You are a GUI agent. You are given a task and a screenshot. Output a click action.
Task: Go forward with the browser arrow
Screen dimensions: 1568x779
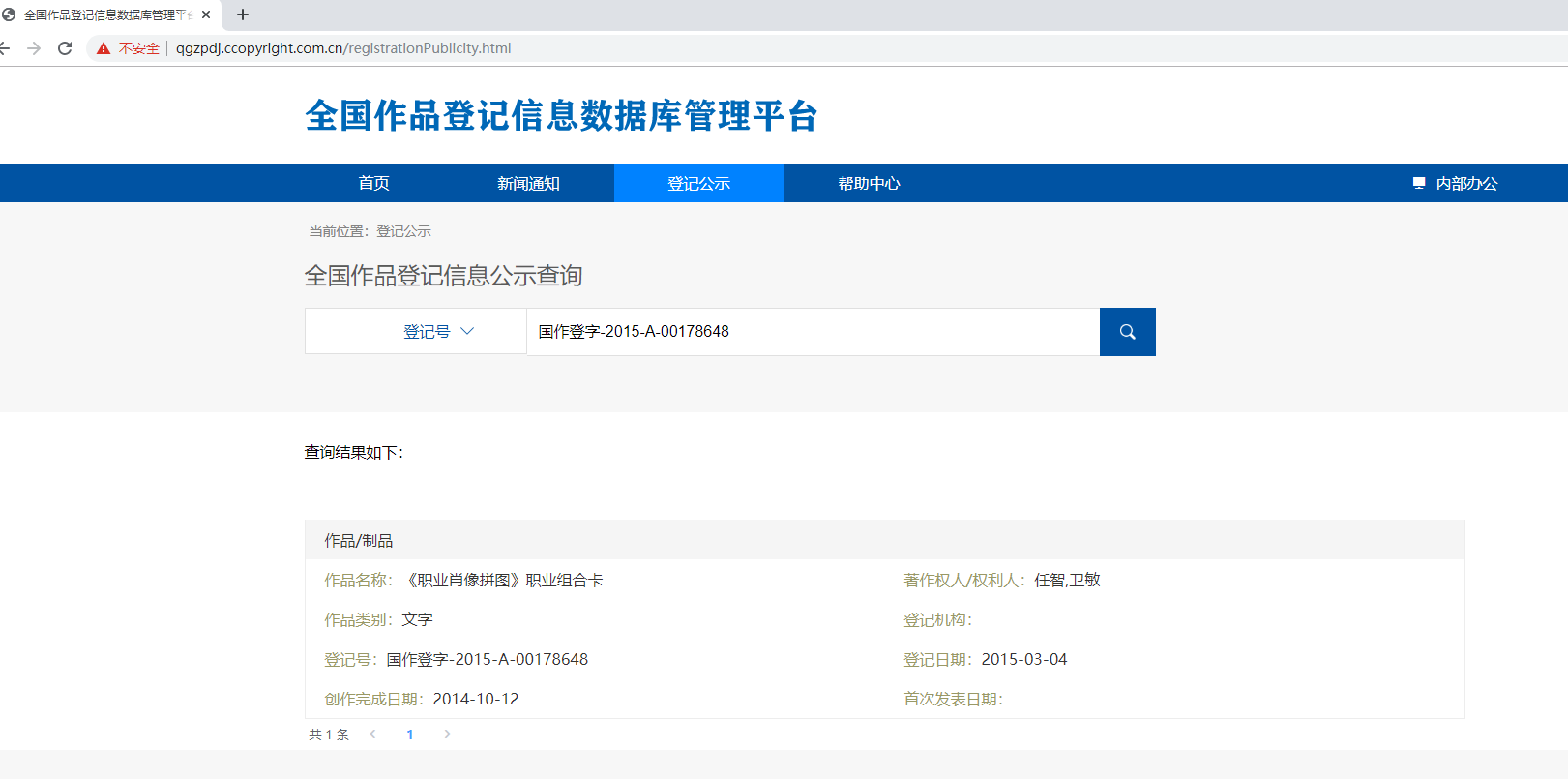point(34,48)
